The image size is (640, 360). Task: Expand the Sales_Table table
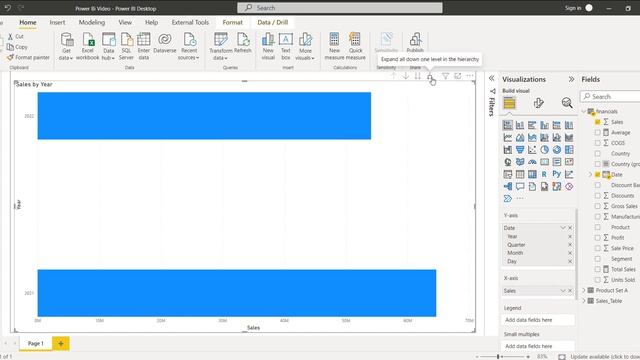pos(584,301)
